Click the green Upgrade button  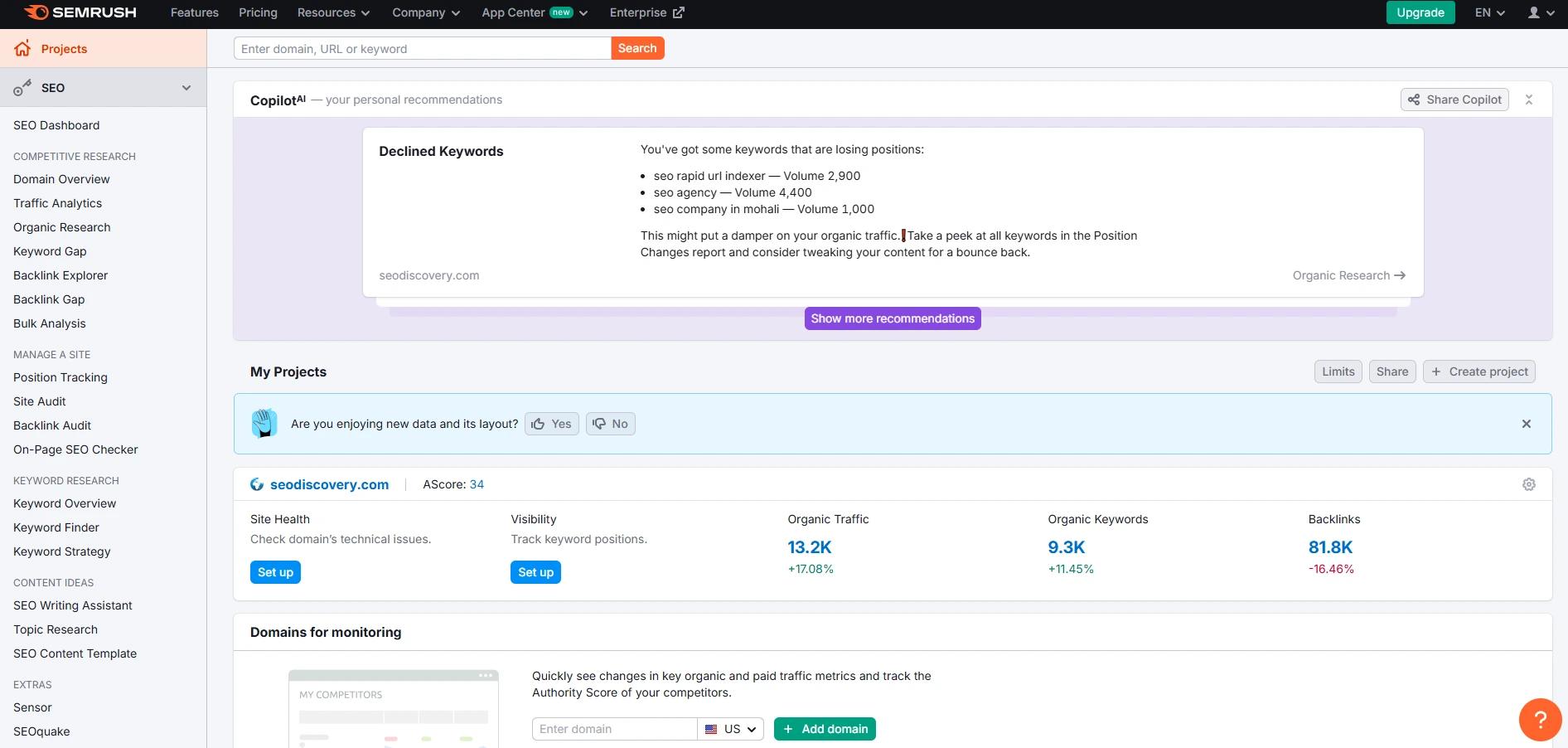coord(1420,12)
